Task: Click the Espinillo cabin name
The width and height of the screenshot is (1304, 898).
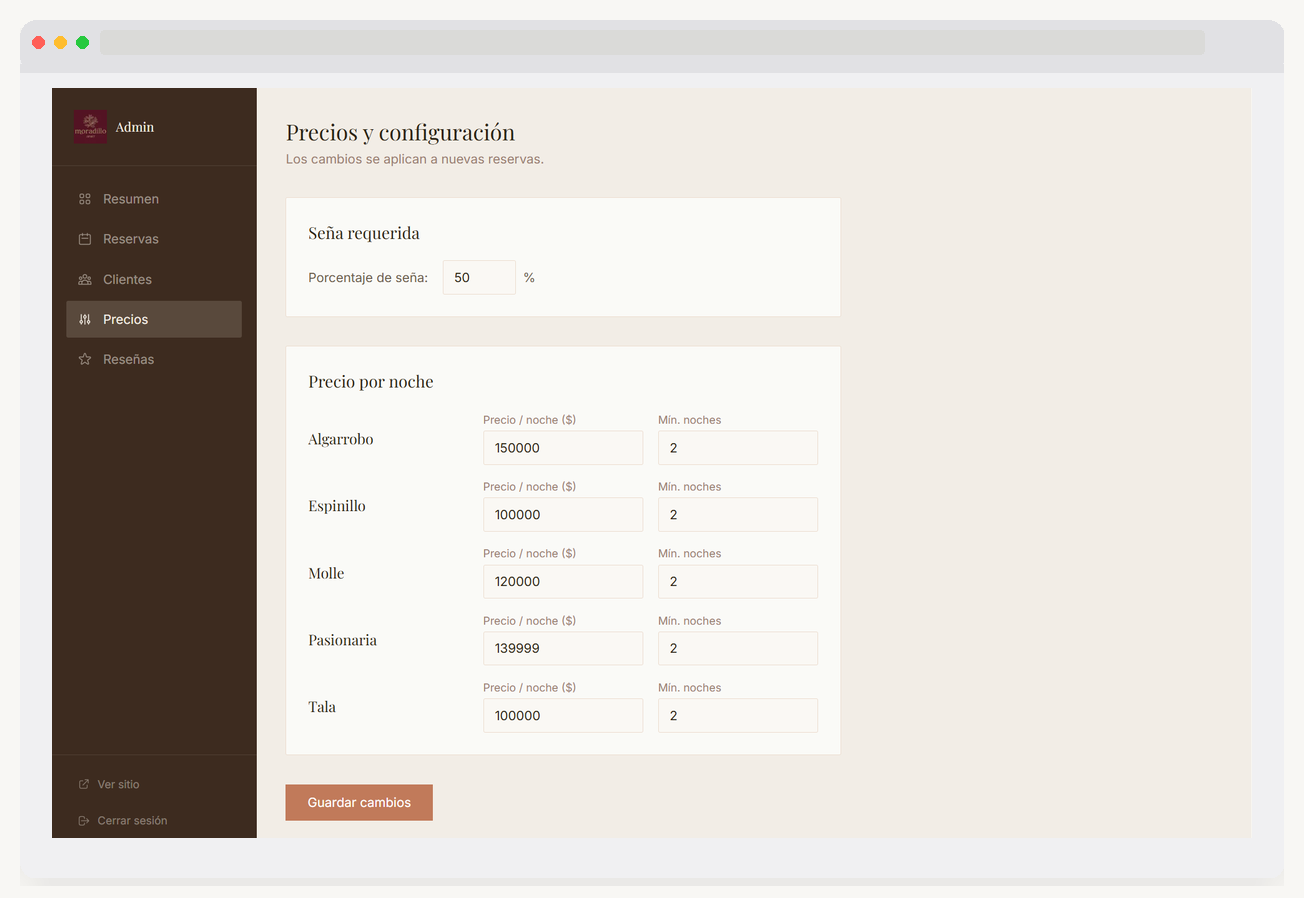Action: [x=337, y=506]
